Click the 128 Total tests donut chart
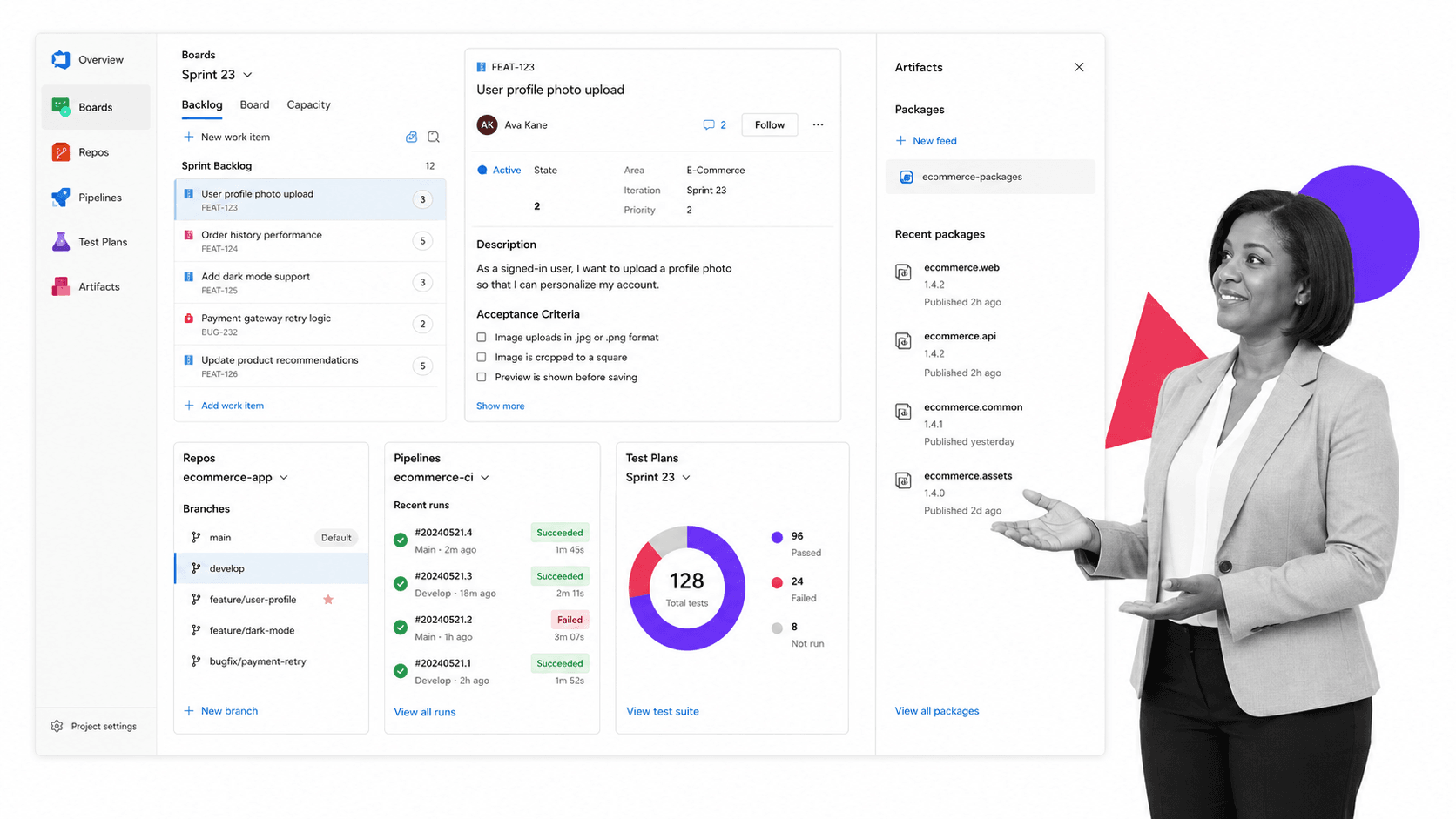This screenshot has width=1456, height=819. tap(687, 588)
